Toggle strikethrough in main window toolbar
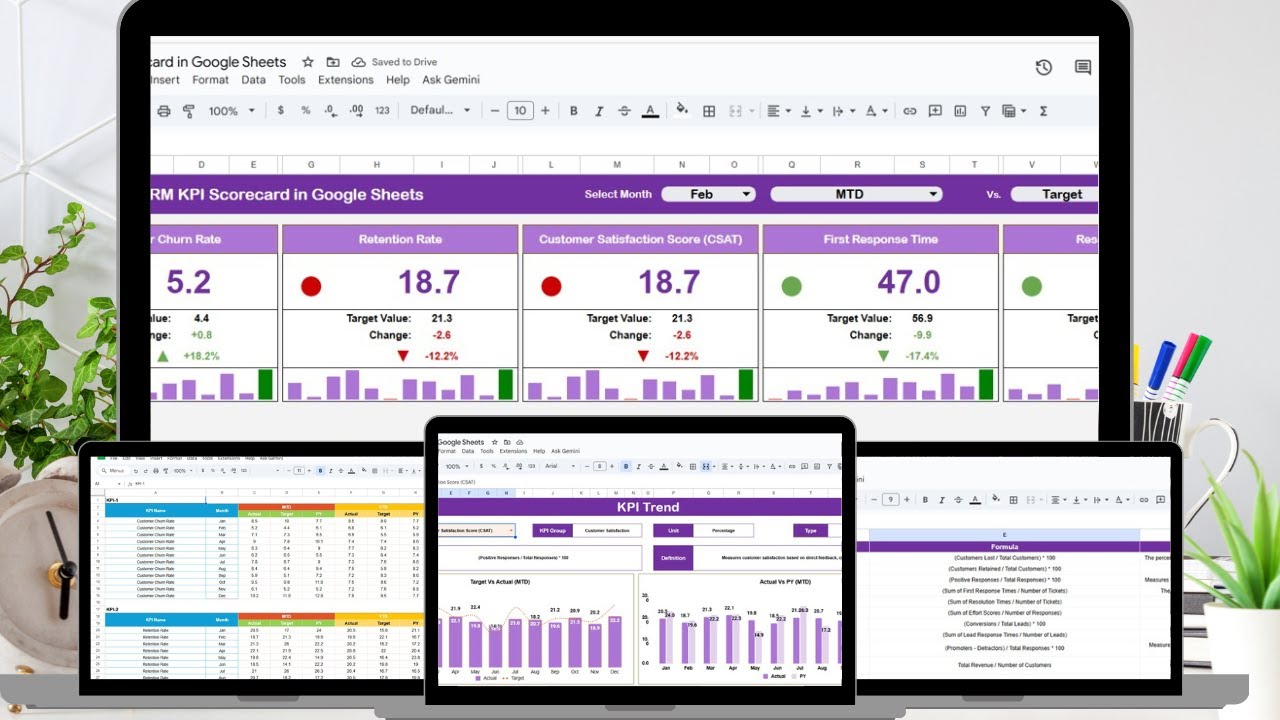1280x720 pixels. (625, 111)
